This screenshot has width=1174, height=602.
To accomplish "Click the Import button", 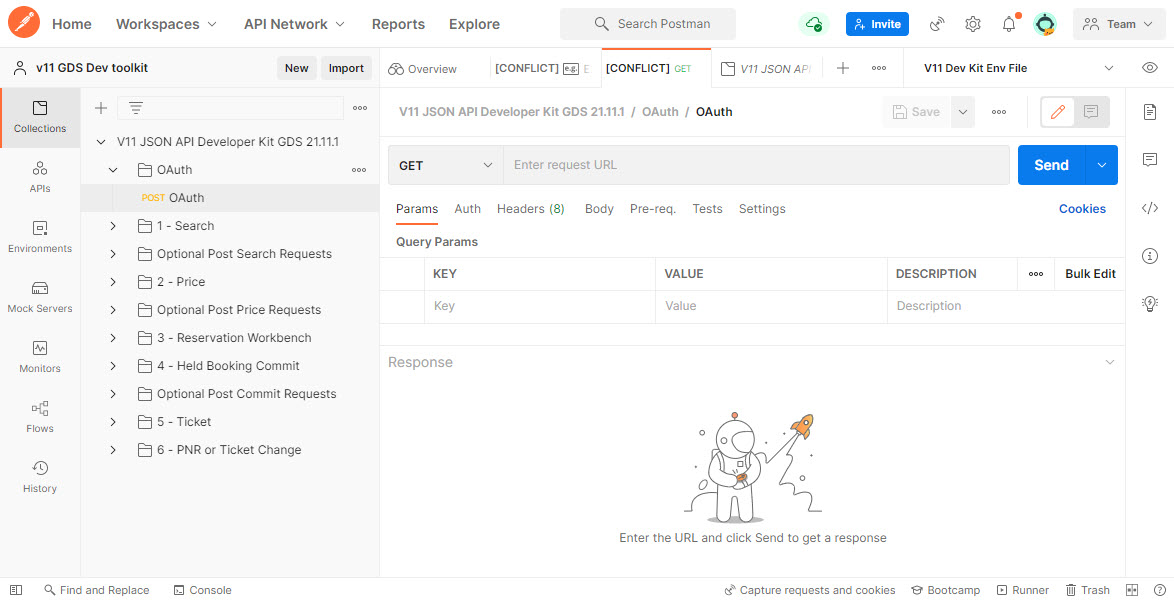I will [x=346, y=68].
